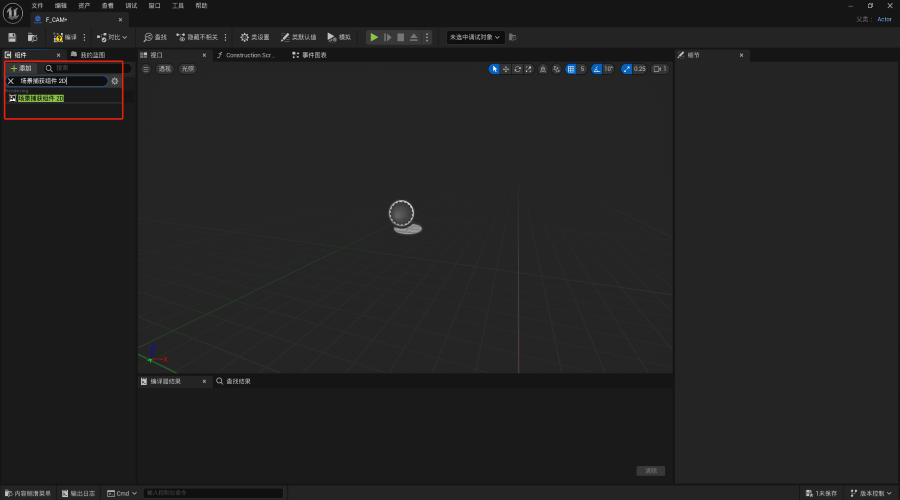Switch to the Construction Script tab

point(247,55)
